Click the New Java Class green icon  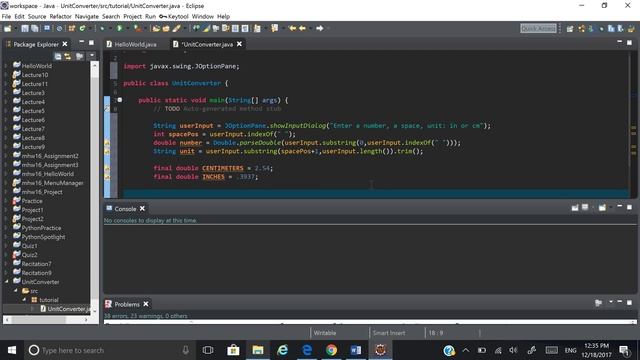pos(82,28)
